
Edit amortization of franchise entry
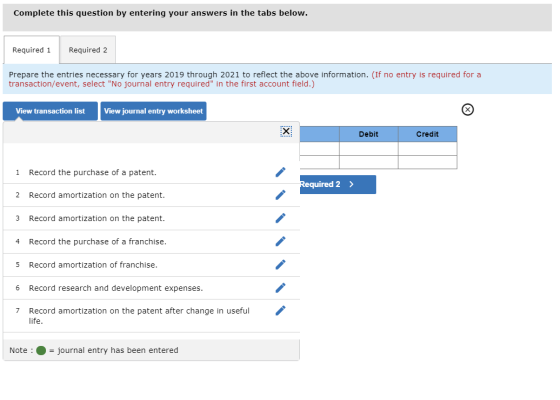point(280,265)
